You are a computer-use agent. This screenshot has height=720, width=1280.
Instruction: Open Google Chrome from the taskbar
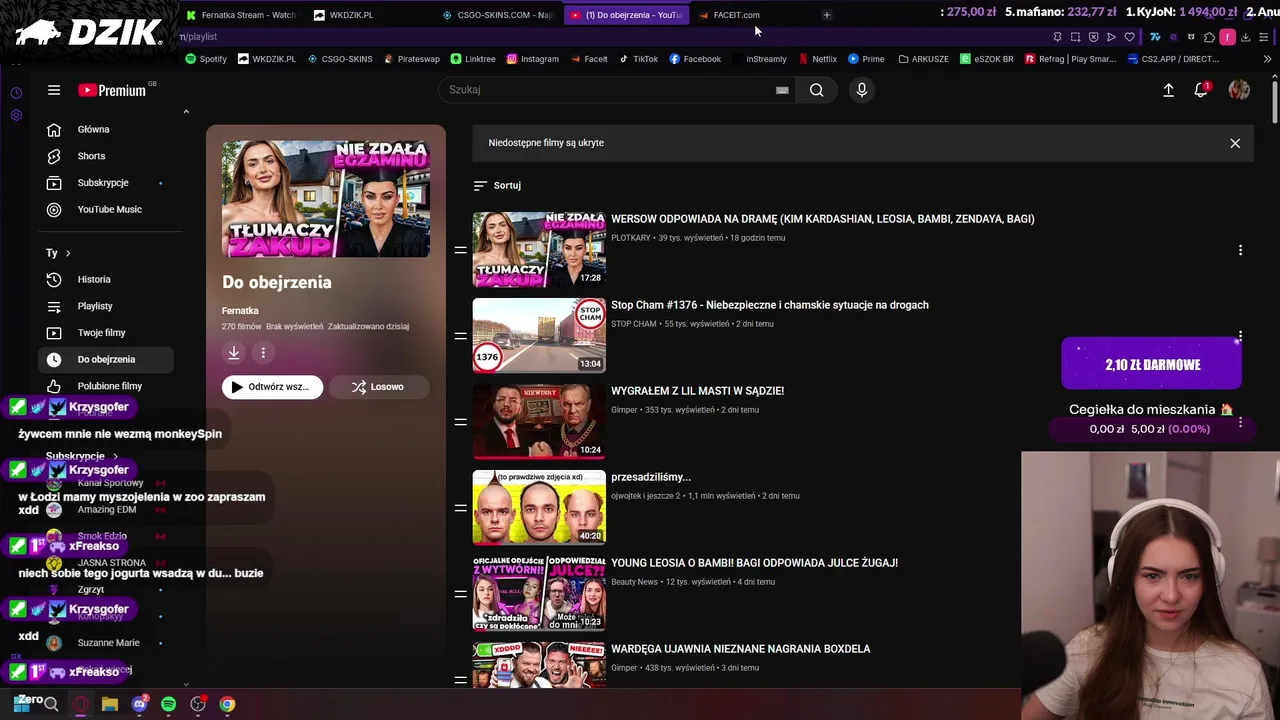pos(227,704)
